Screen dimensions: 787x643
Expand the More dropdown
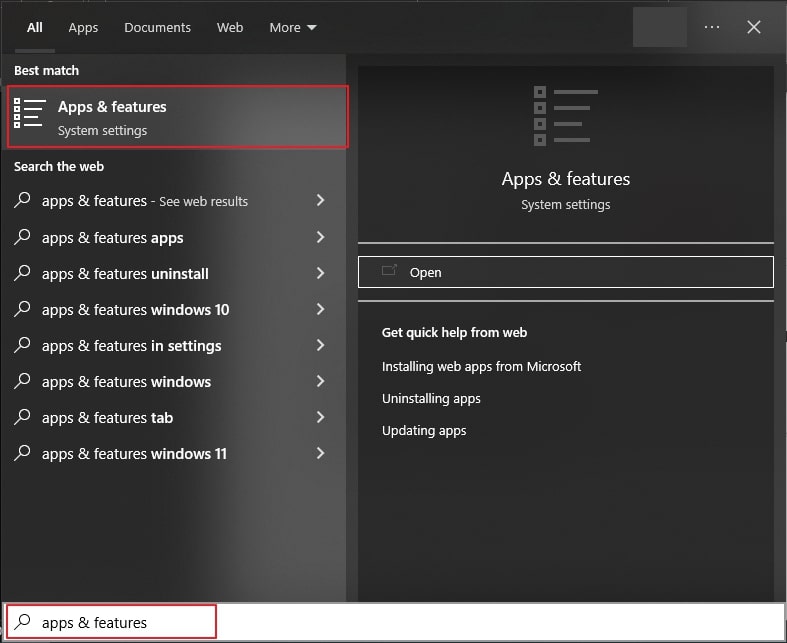(293, 28)
